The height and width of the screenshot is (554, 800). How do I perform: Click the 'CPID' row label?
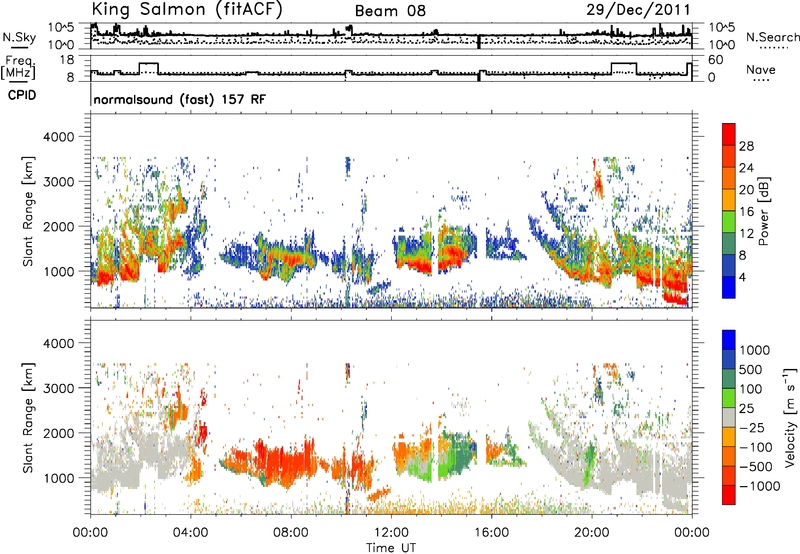click(22, 95)
